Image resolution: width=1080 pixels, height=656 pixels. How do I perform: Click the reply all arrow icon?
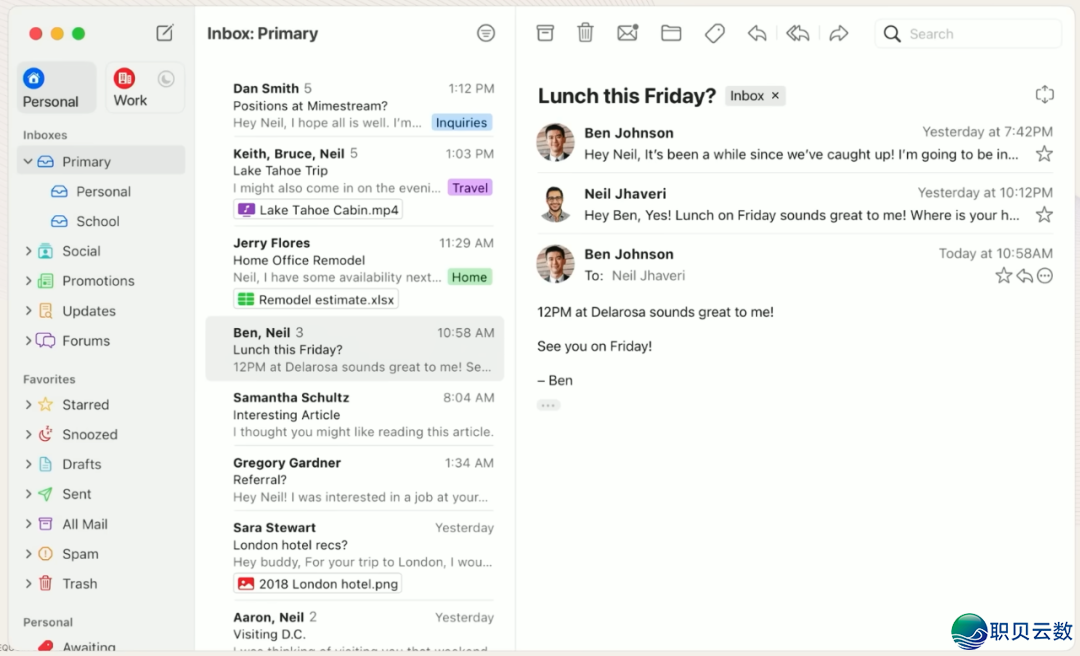tap(797, 33)
